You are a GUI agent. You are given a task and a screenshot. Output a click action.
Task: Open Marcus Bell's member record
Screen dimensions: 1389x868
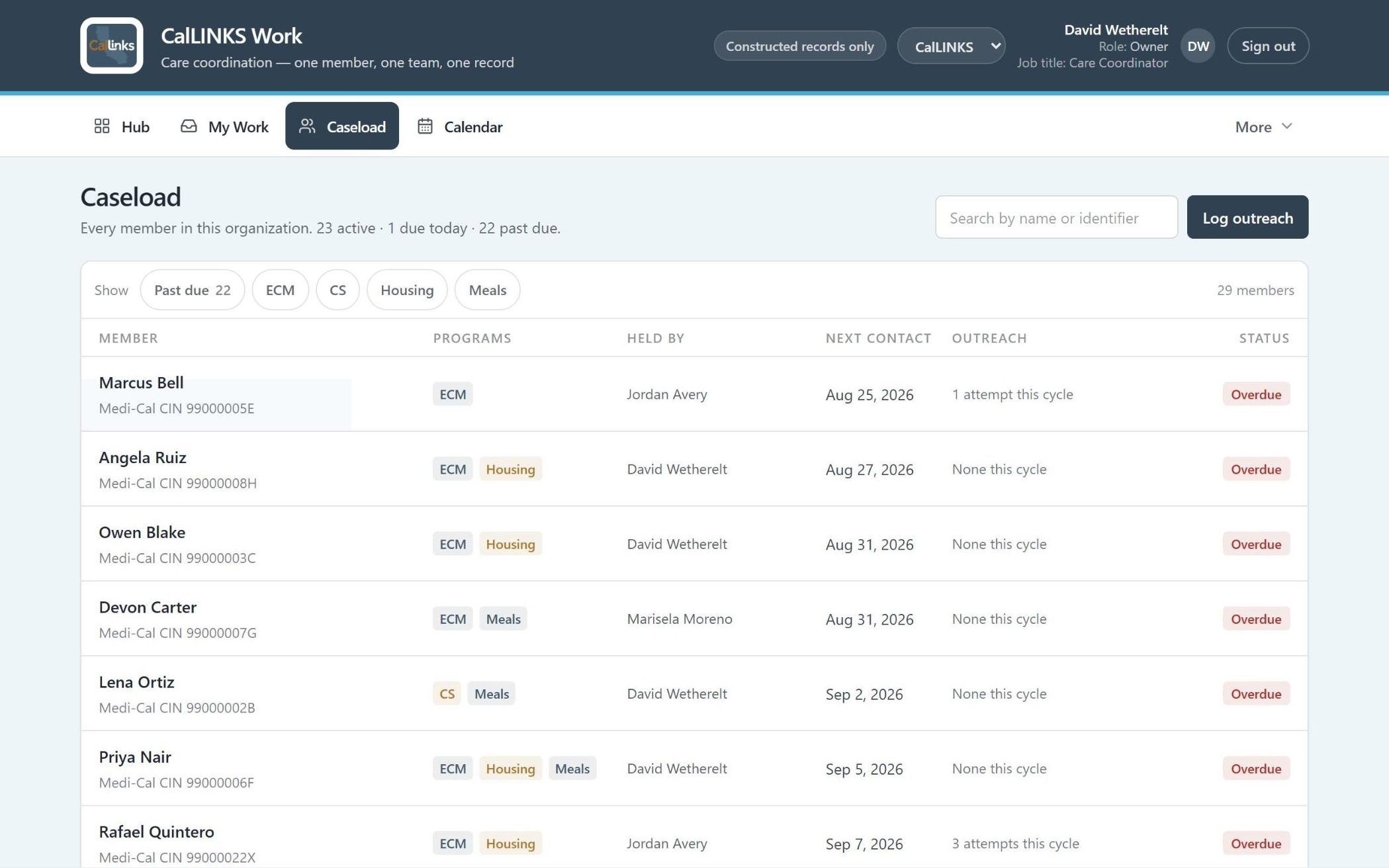tap(142, 382)
